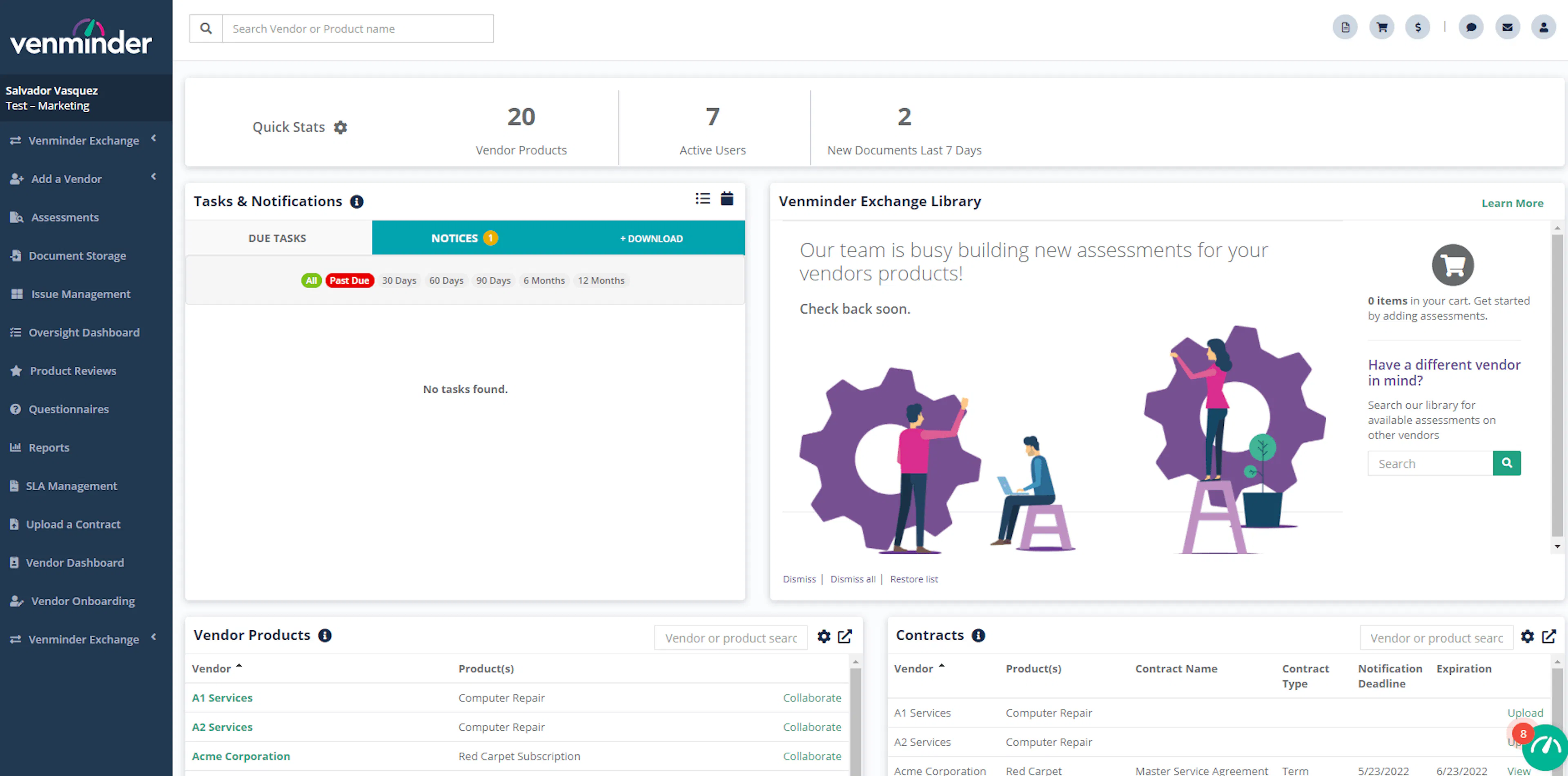Open the mail envelope icon at top right

1508,27
